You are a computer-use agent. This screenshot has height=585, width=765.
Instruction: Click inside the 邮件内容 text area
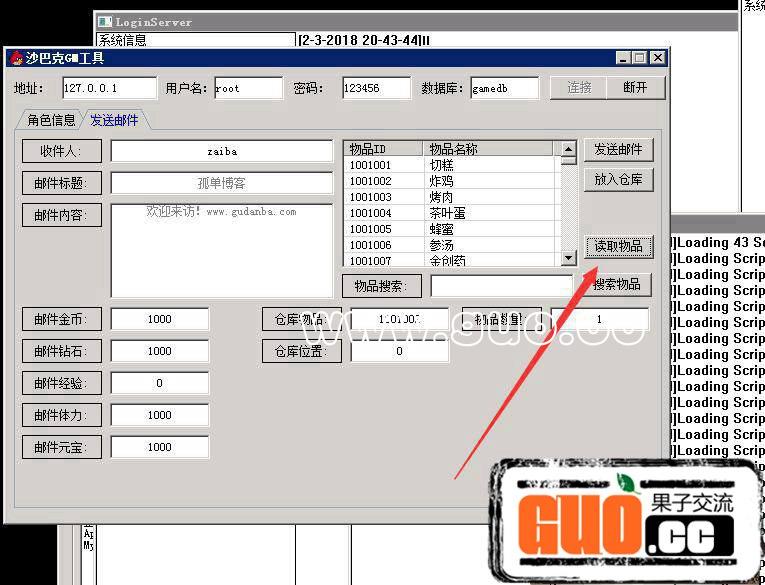tap(221, 255)
